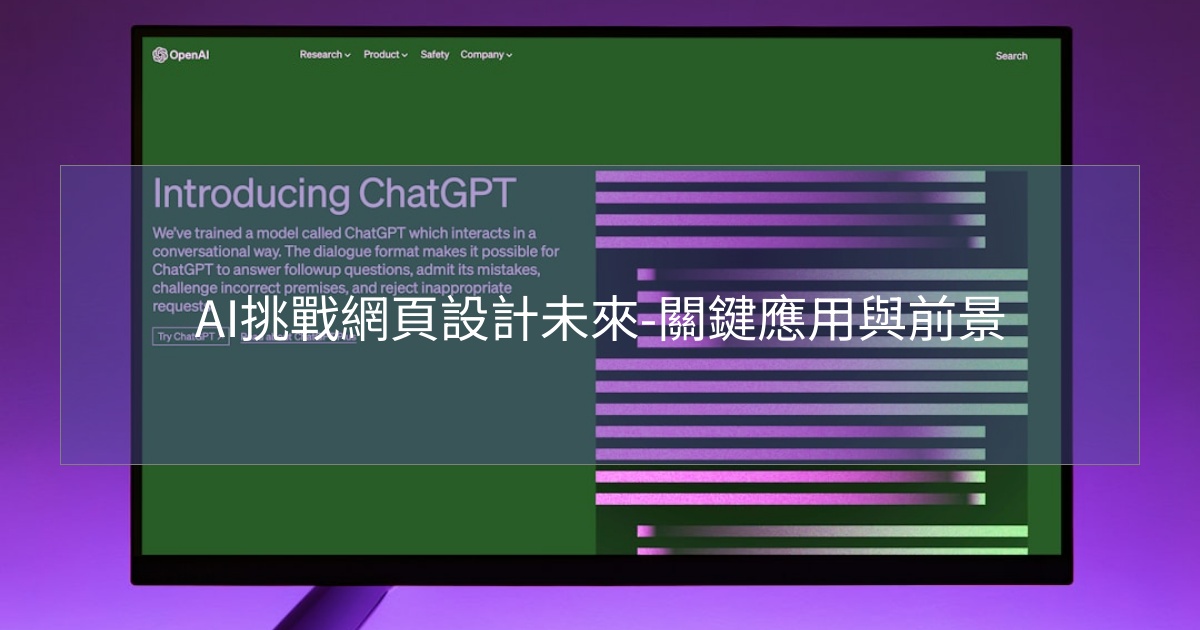Screen dimensions: 1200x630
Task: Expand the Company dropdown chevron
Action: [509, 56]
